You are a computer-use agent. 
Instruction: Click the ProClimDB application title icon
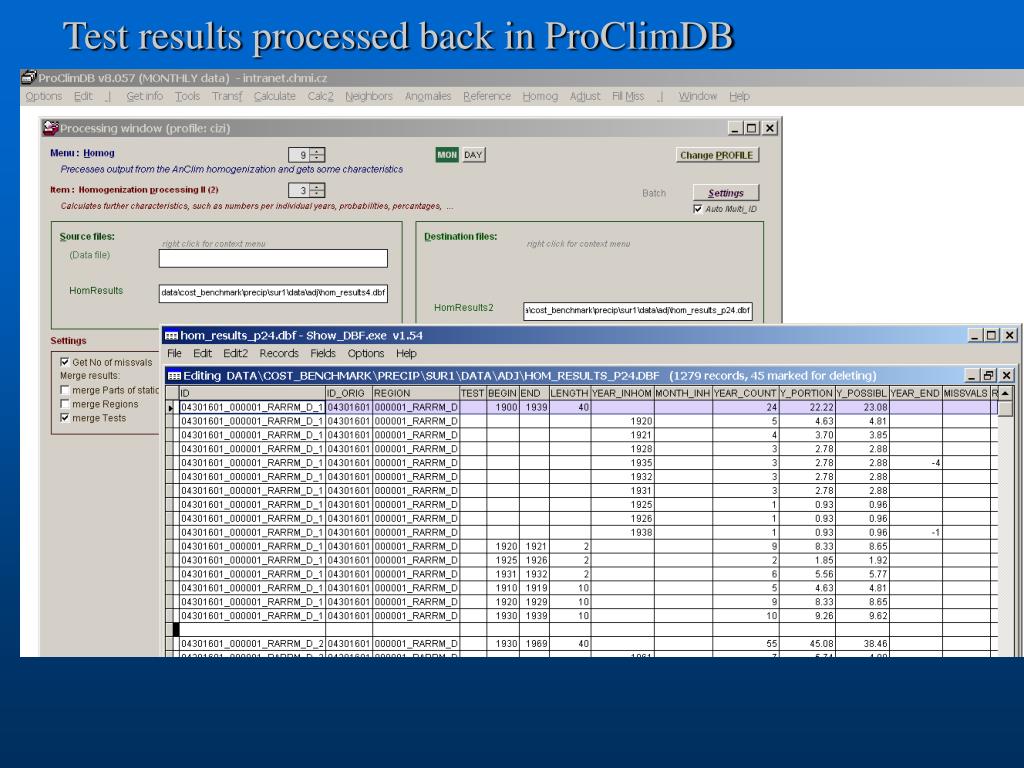[28, 78]
